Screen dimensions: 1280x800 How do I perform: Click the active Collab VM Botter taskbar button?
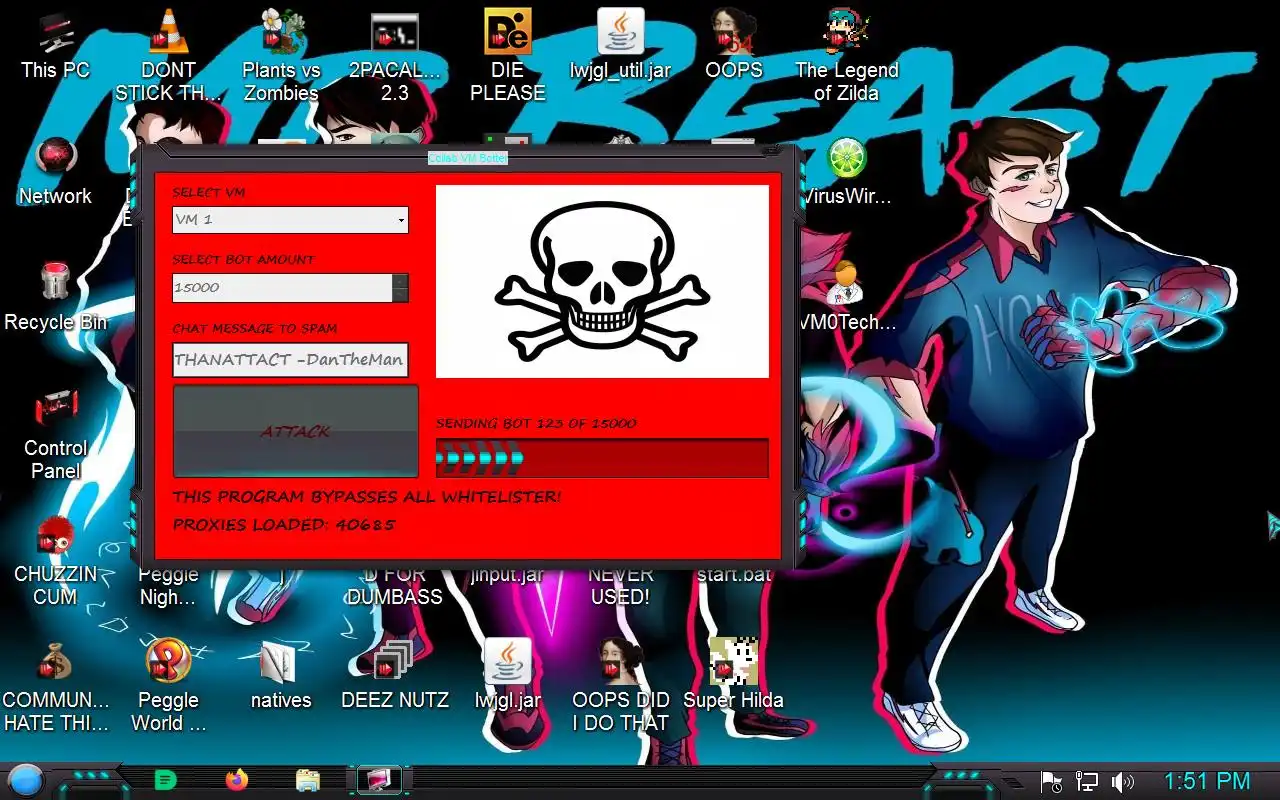[379, 780]
